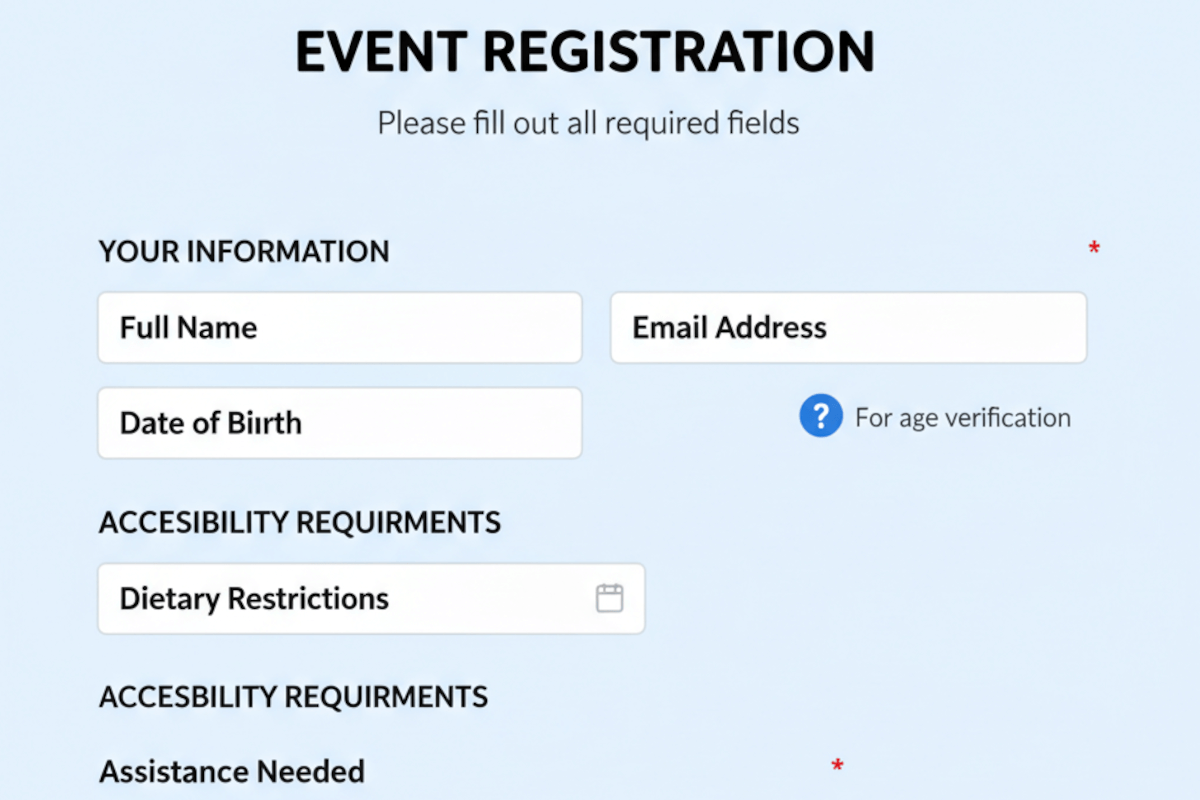Click the Date of Biirth field
This screenshot has height=800, width=1200.
click(x=339, y=422)
